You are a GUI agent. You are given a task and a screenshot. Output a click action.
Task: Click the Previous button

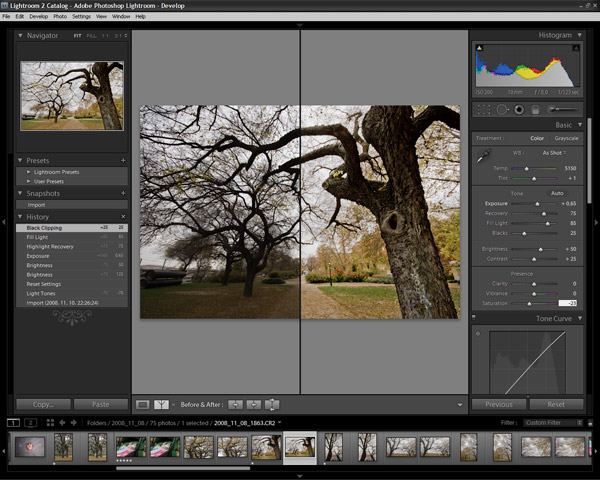click(499, 404)
